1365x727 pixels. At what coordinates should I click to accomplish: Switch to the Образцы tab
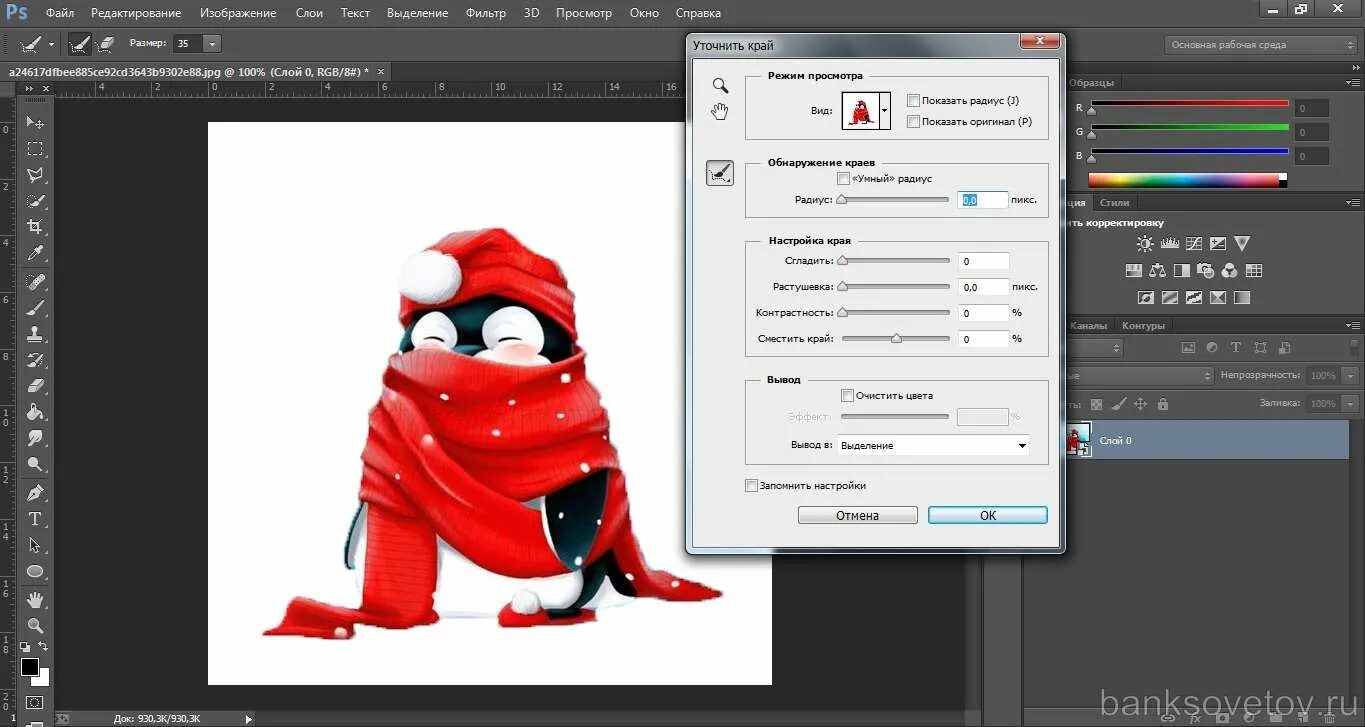pos(1091,83)
